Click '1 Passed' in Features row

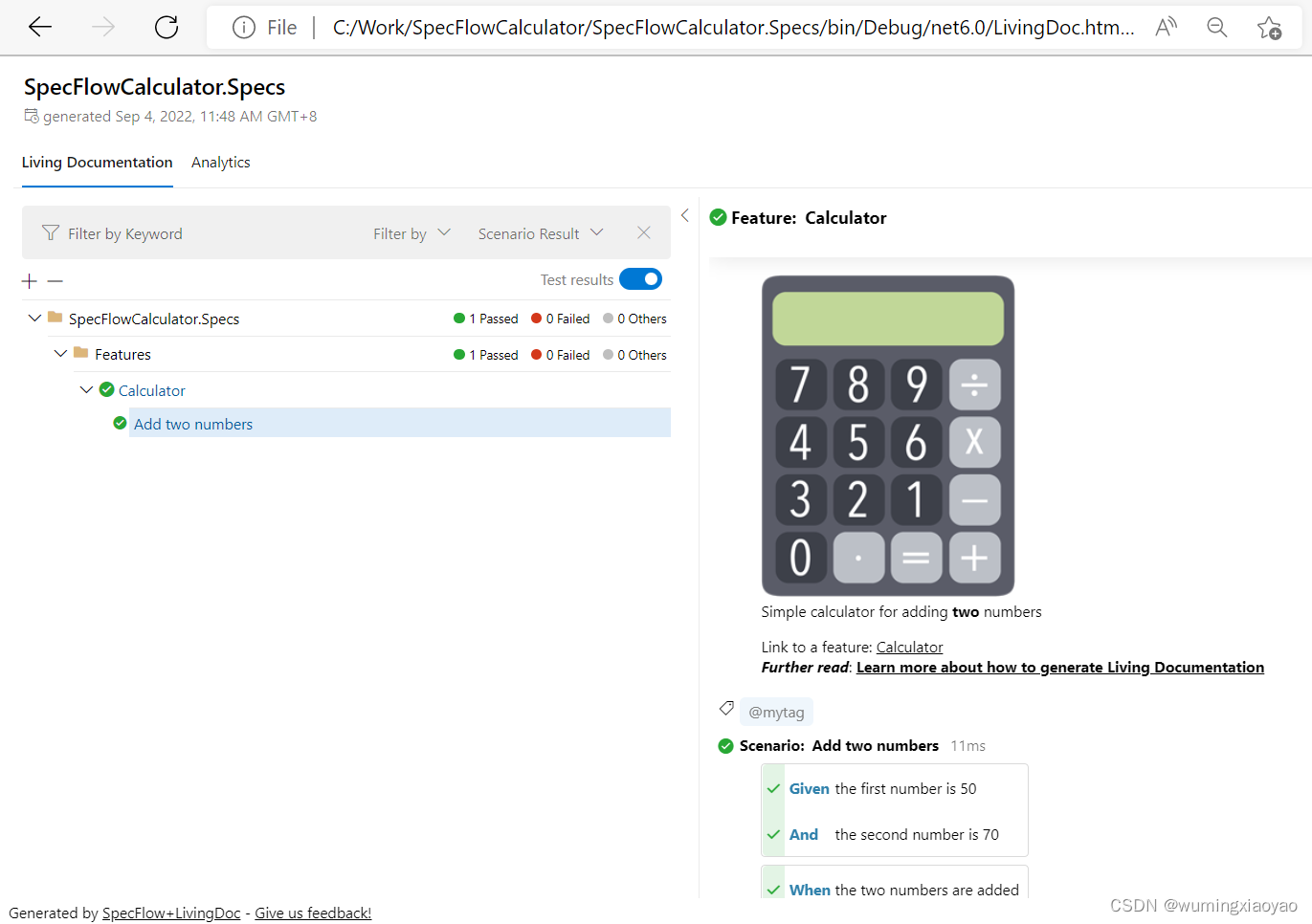pos(486,355)
